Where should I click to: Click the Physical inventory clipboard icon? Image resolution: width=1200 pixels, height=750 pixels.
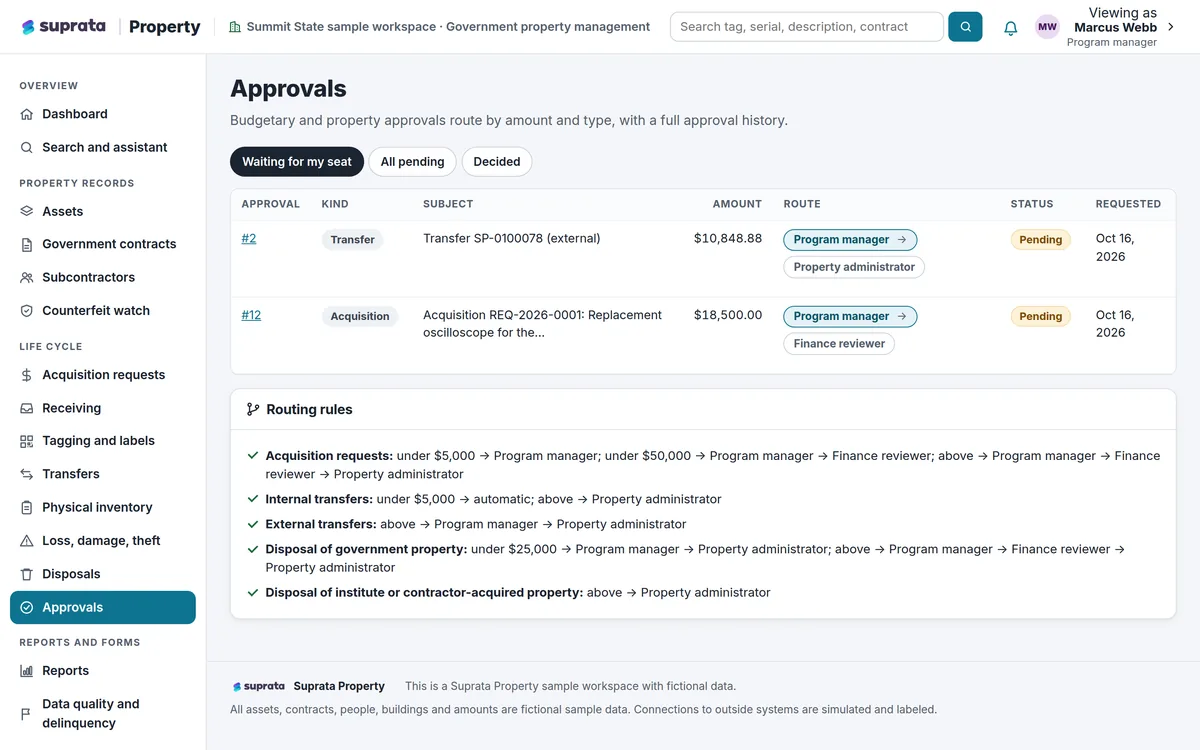pos(27,507)
